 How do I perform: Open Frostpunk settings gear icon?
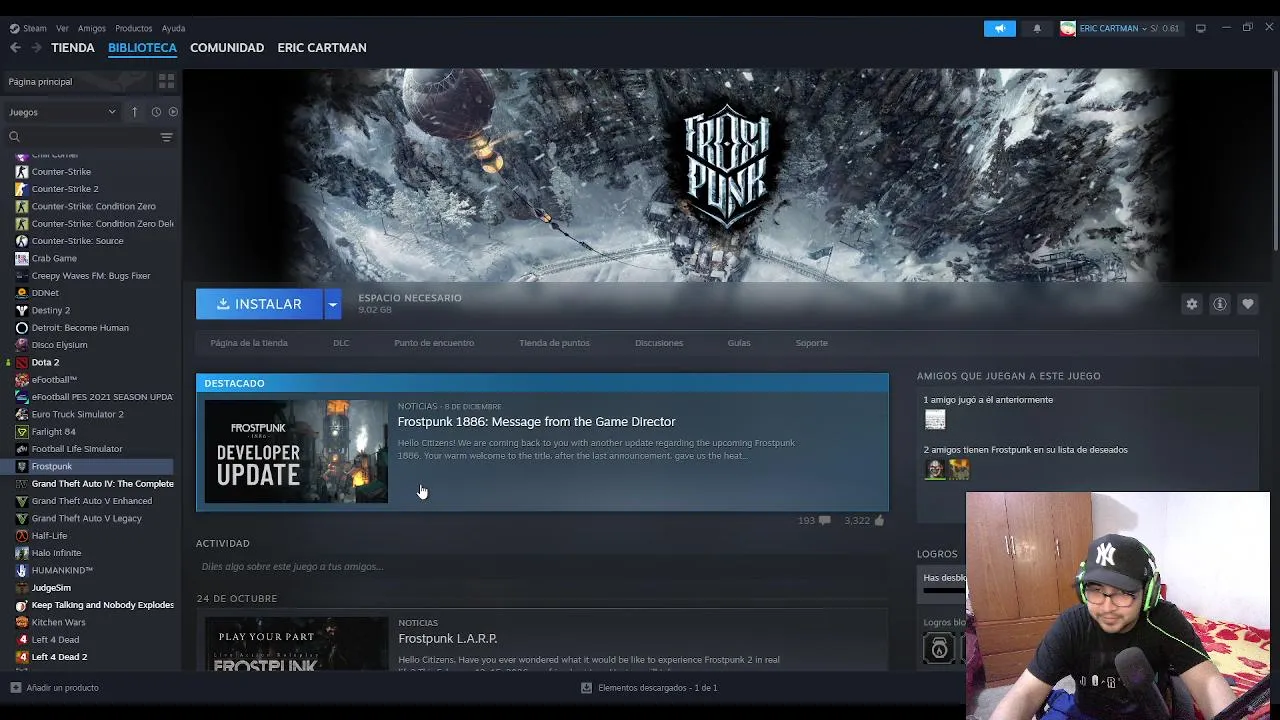[1191, 304]
